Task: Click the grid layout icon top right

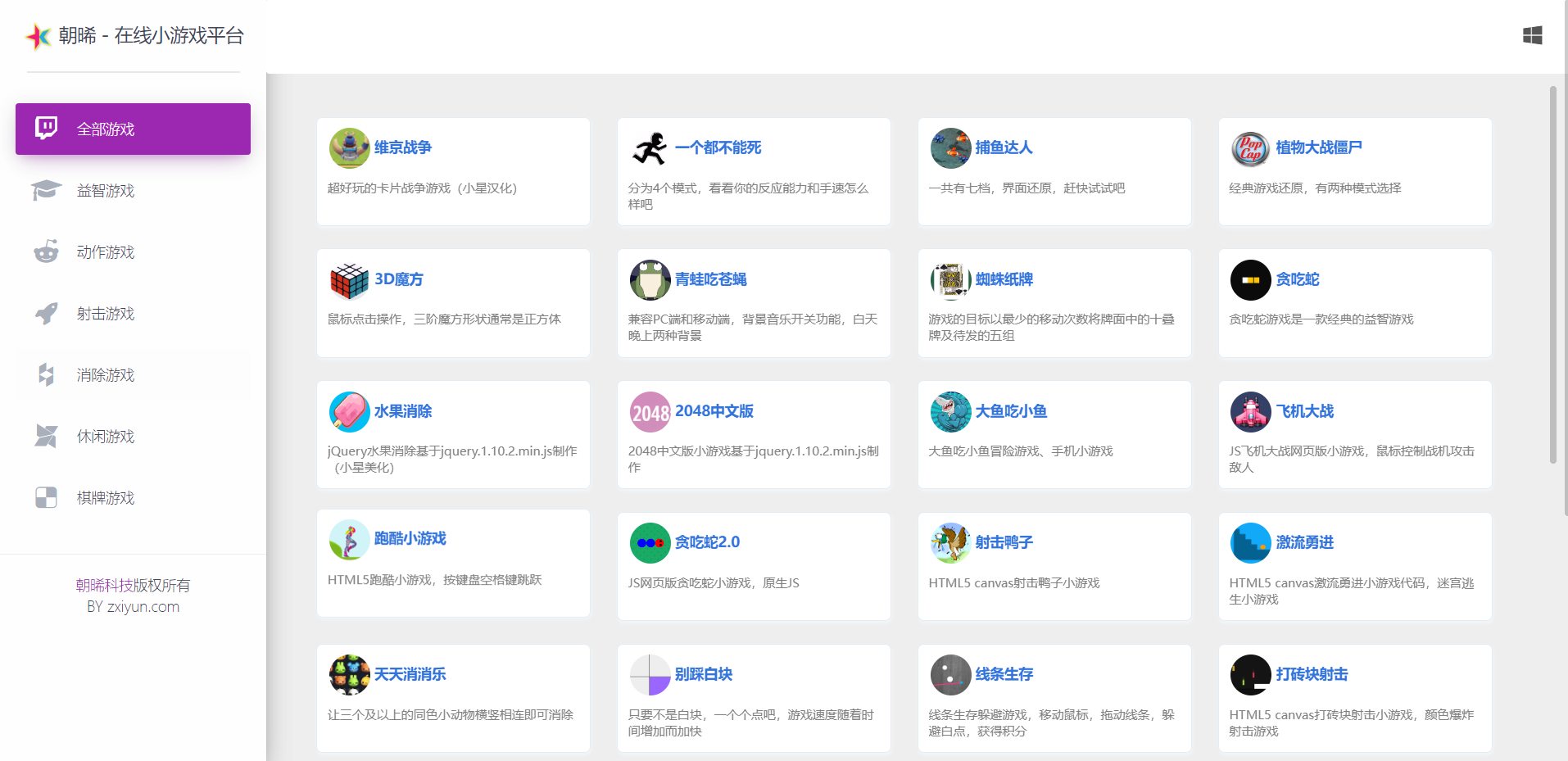Action: pos(1533,35)
